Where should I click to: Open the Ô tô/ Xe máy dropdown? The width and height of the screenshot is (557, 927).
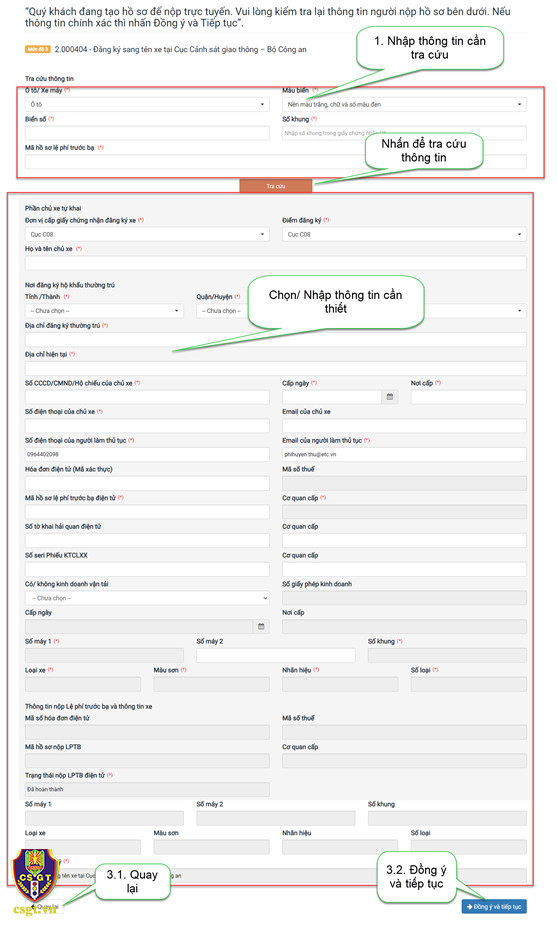tap(147, 105)
